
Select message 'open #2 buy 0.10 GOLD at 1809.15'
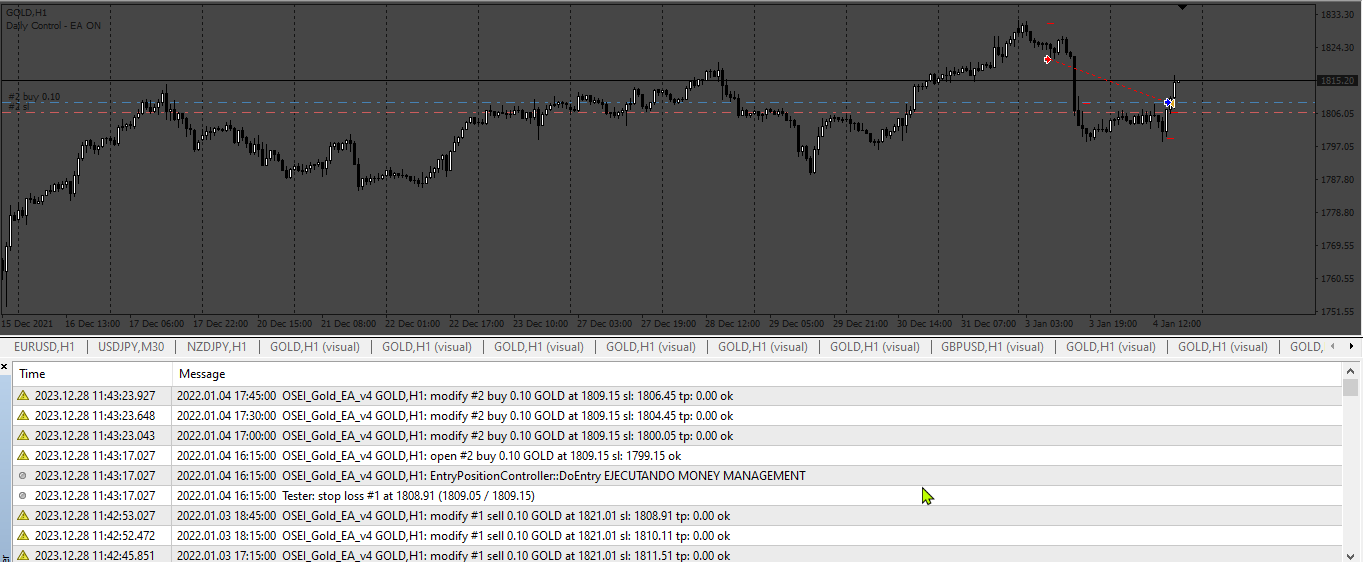point(429,455)
